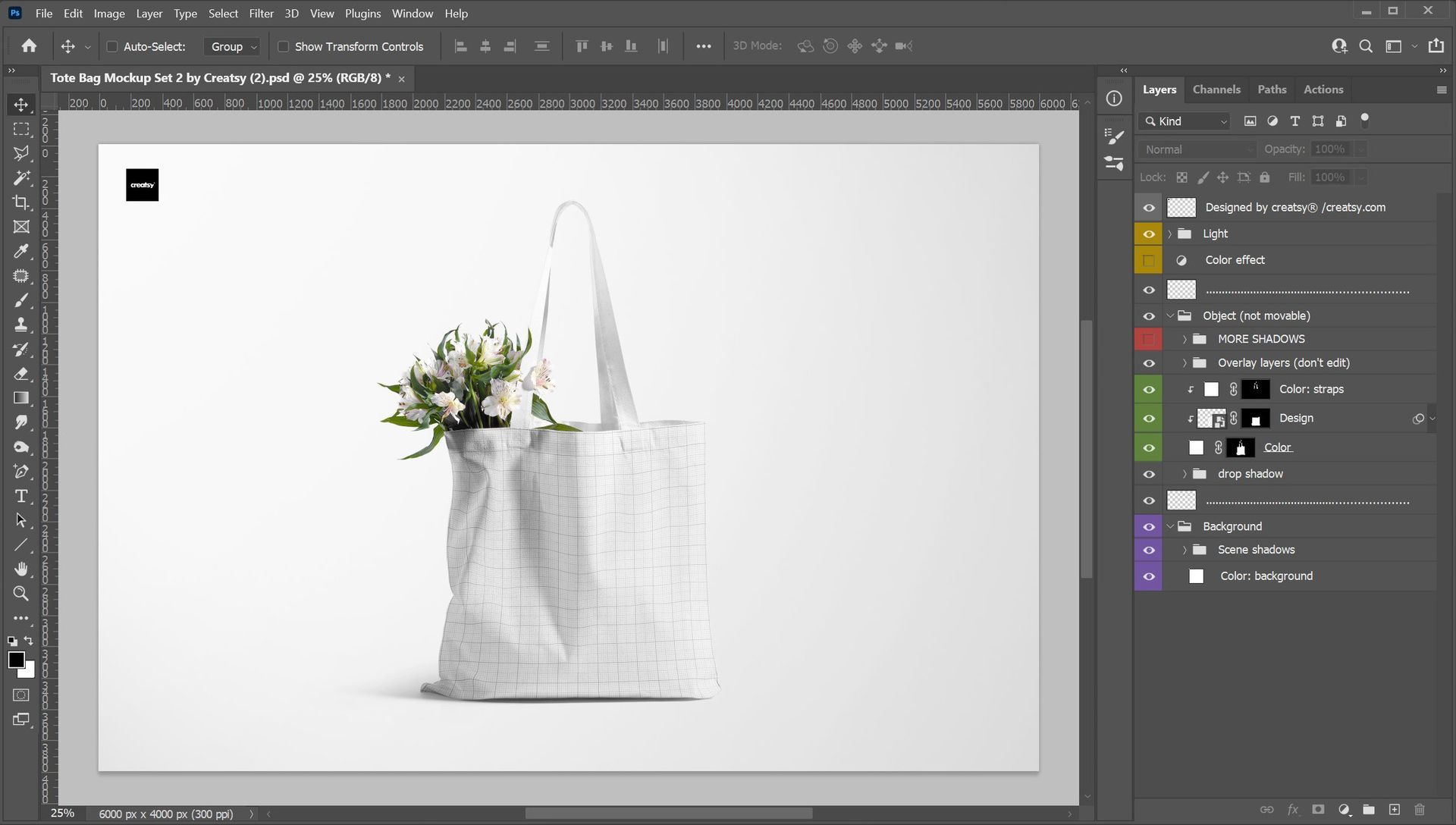Click the Filter for type layers icon
The height and width of the screenshot is (825, 1456).
click(1295, 121)
